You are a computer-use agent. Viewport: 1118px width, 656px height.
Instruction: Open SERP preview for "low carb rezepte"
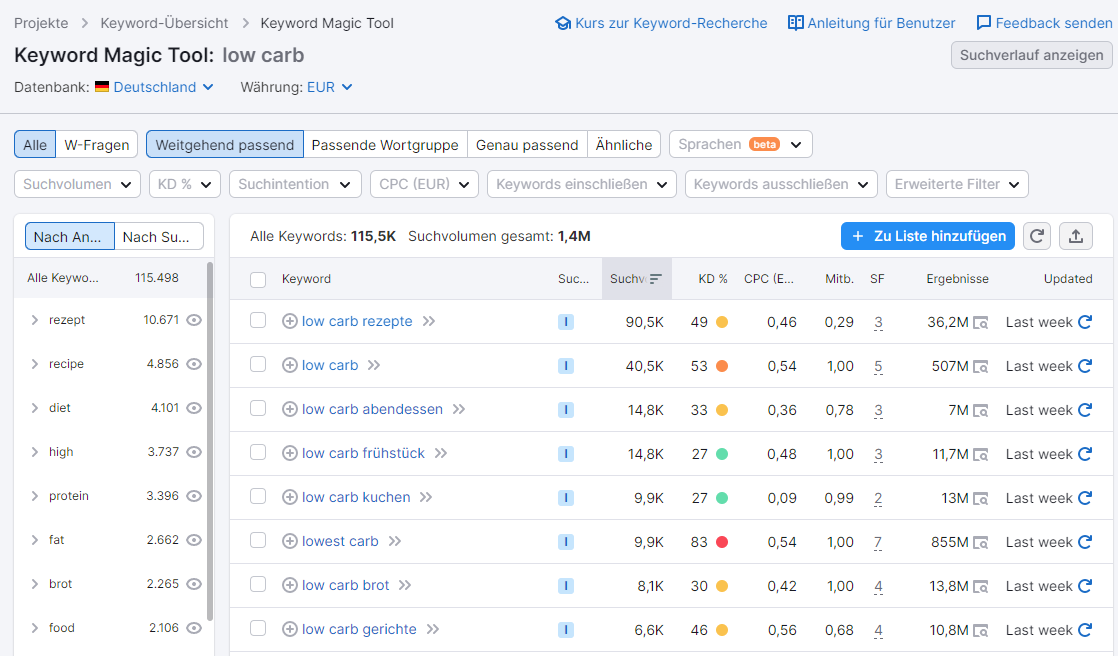coord(981,321)
